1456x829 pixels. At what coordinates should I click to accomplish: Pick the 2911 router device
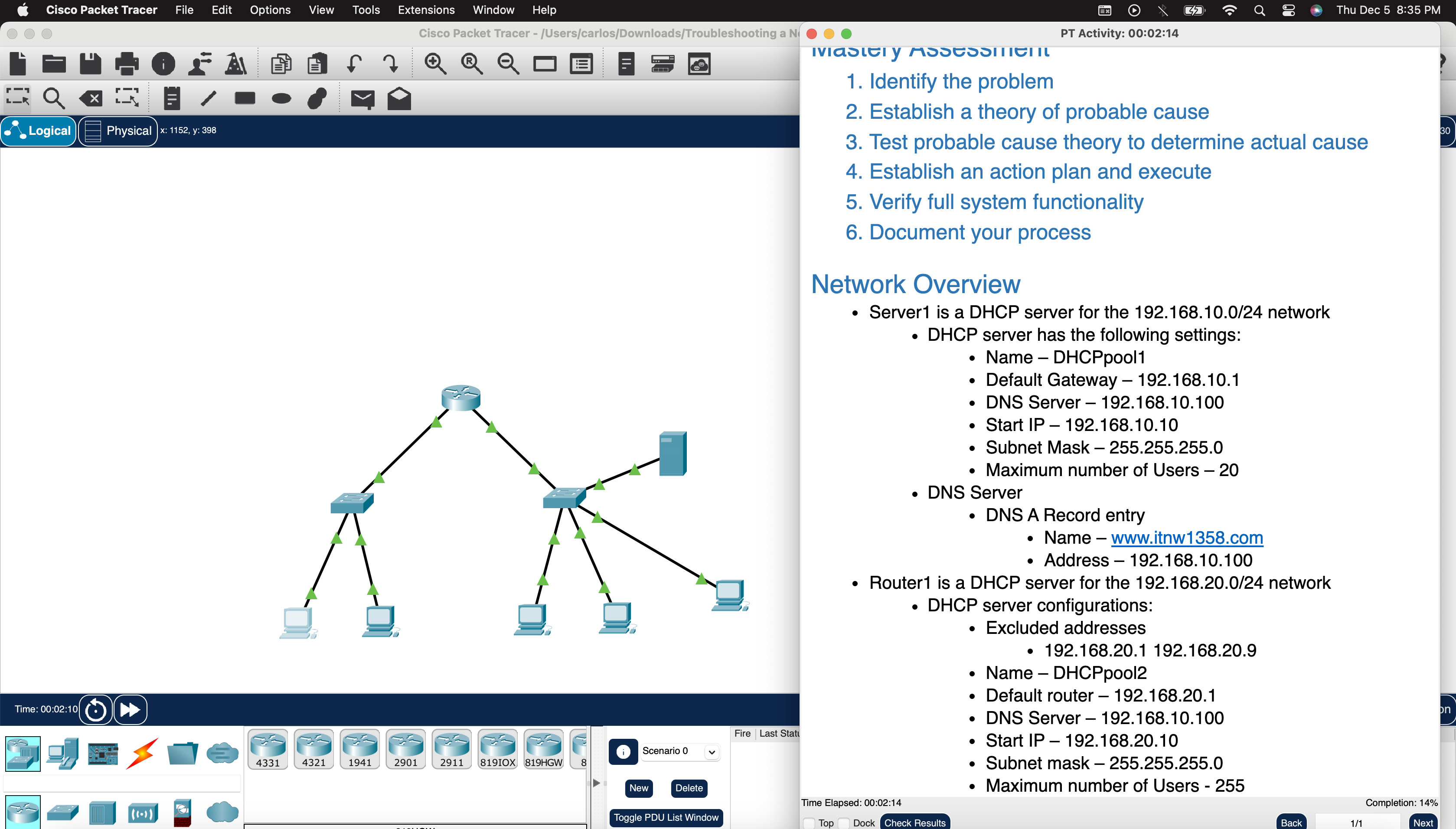point(451,749)
